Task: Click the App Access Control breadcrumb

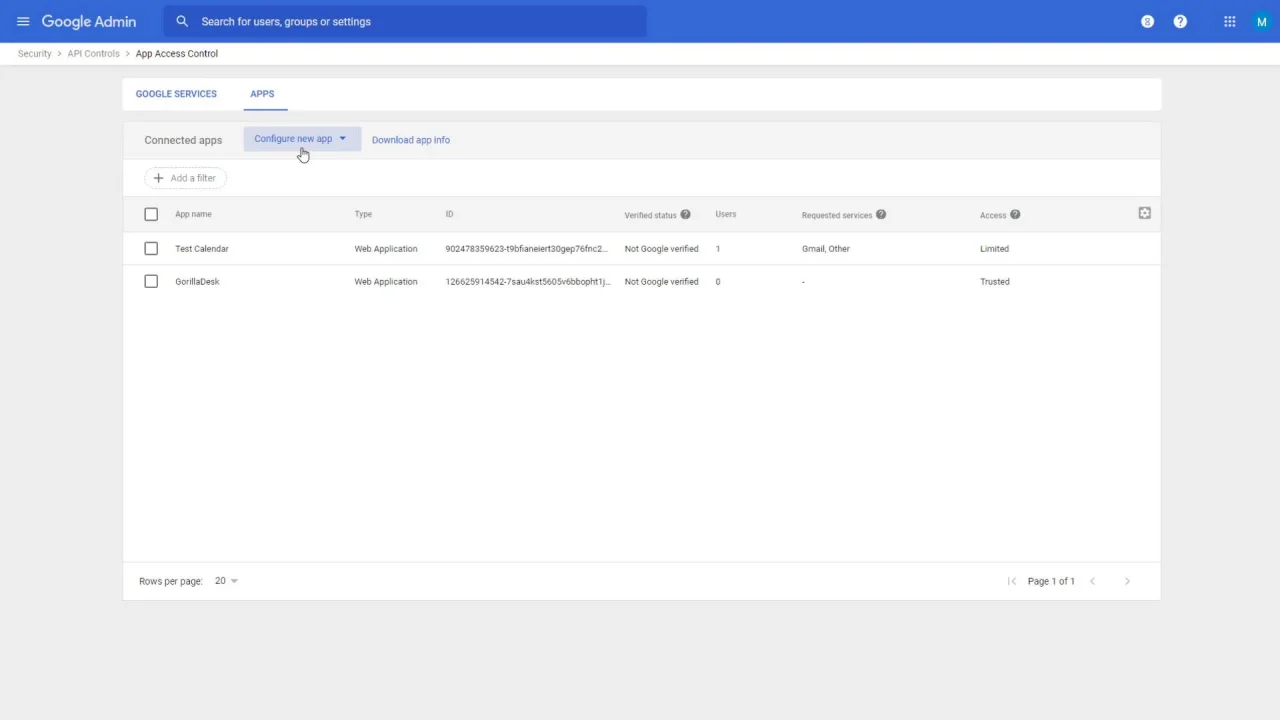Action: pyautogui.click(x=177, y=54)
